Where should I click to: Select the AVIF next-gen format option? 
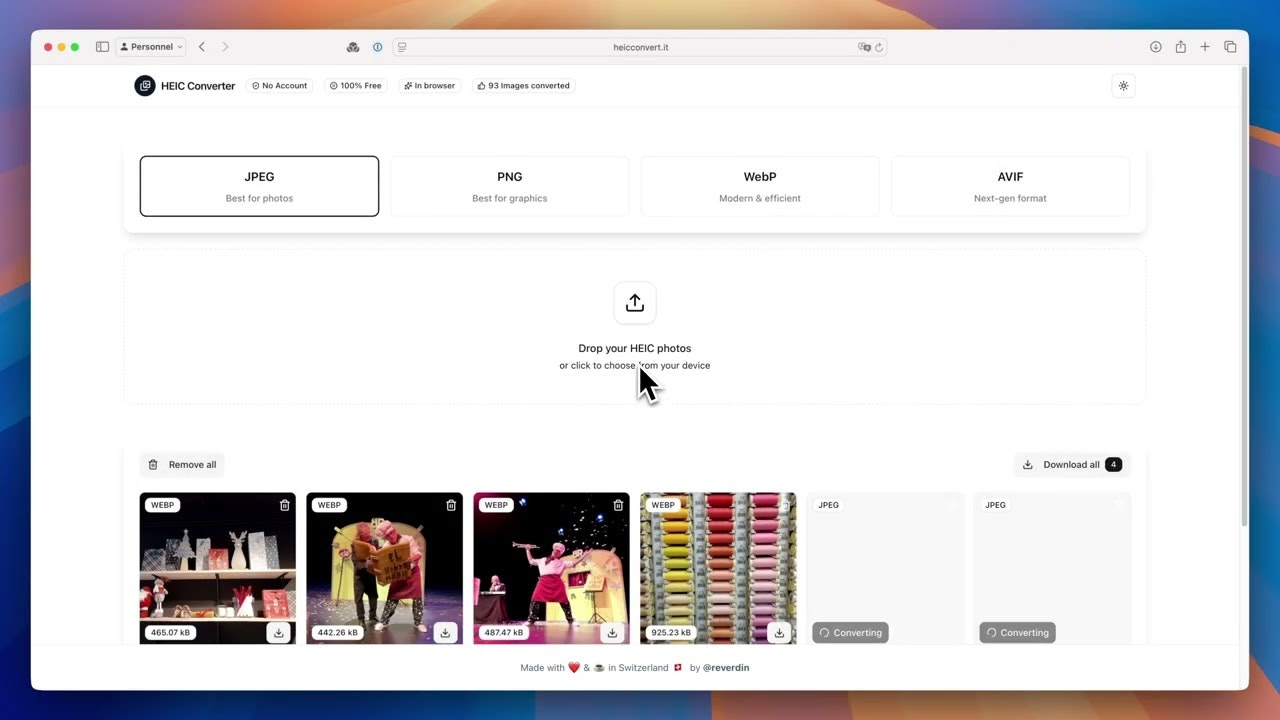(1010, 186)
